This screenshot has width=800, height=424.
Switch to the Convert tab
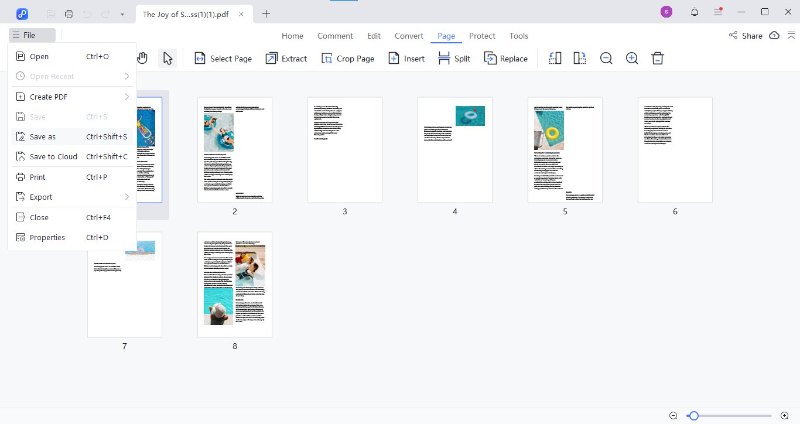[x=409, y=36]
